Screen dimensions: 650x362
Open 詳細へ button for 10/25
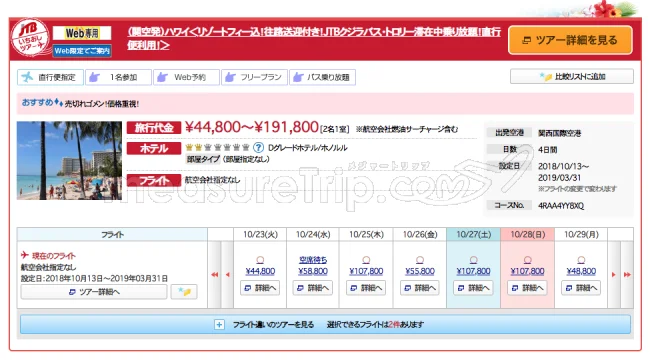tap(366, 288)
